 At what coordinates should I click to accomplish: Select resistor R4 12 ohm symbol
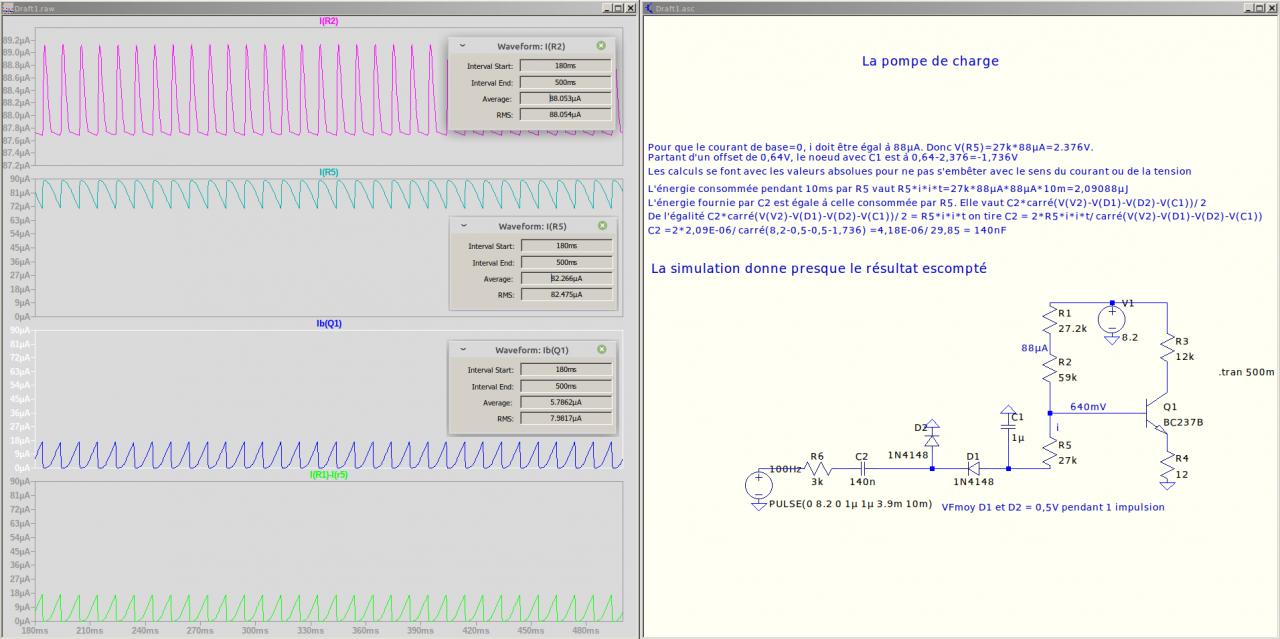(x=1167, y=467)
